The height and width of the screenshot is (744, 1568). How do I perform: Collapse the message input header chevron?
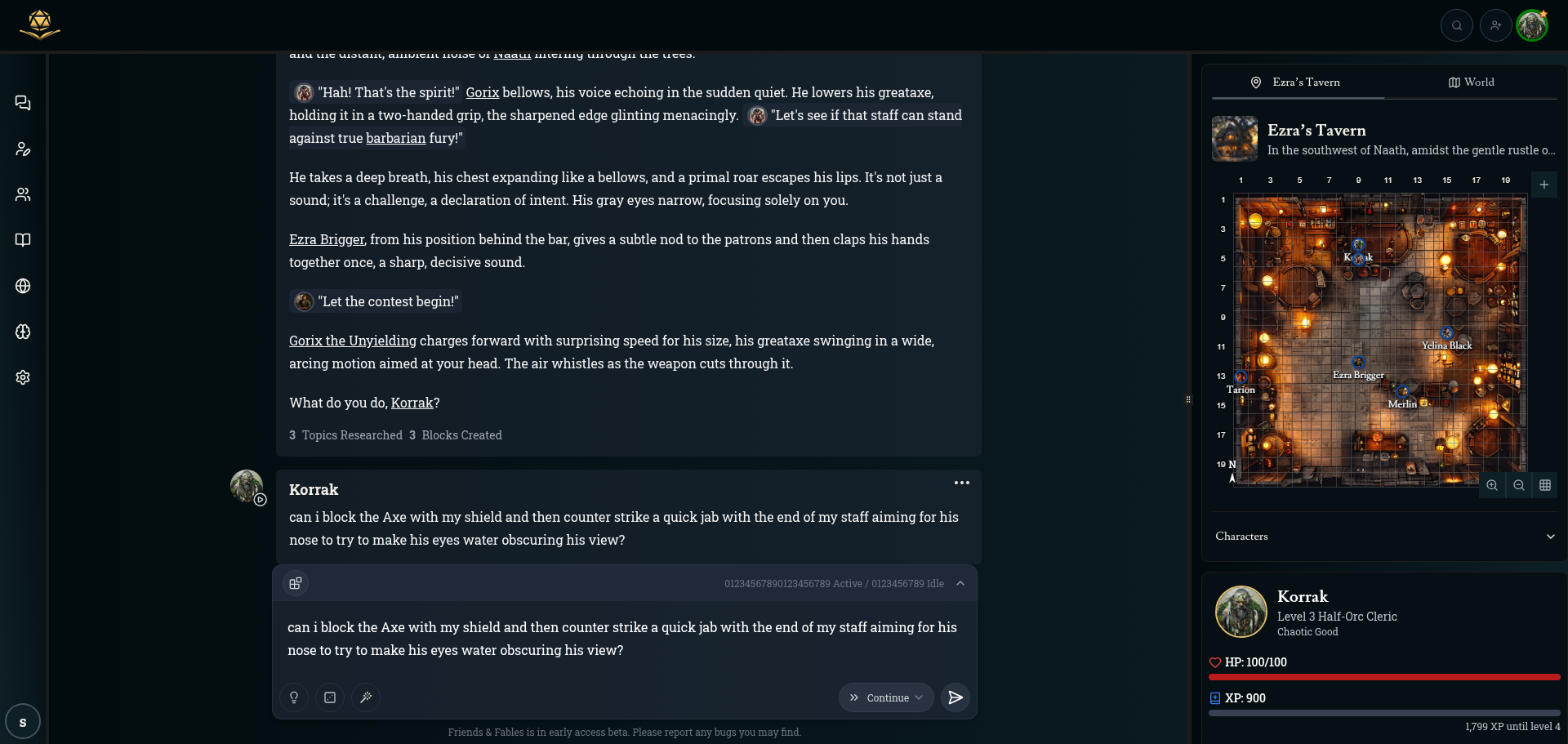click(960, 583)
